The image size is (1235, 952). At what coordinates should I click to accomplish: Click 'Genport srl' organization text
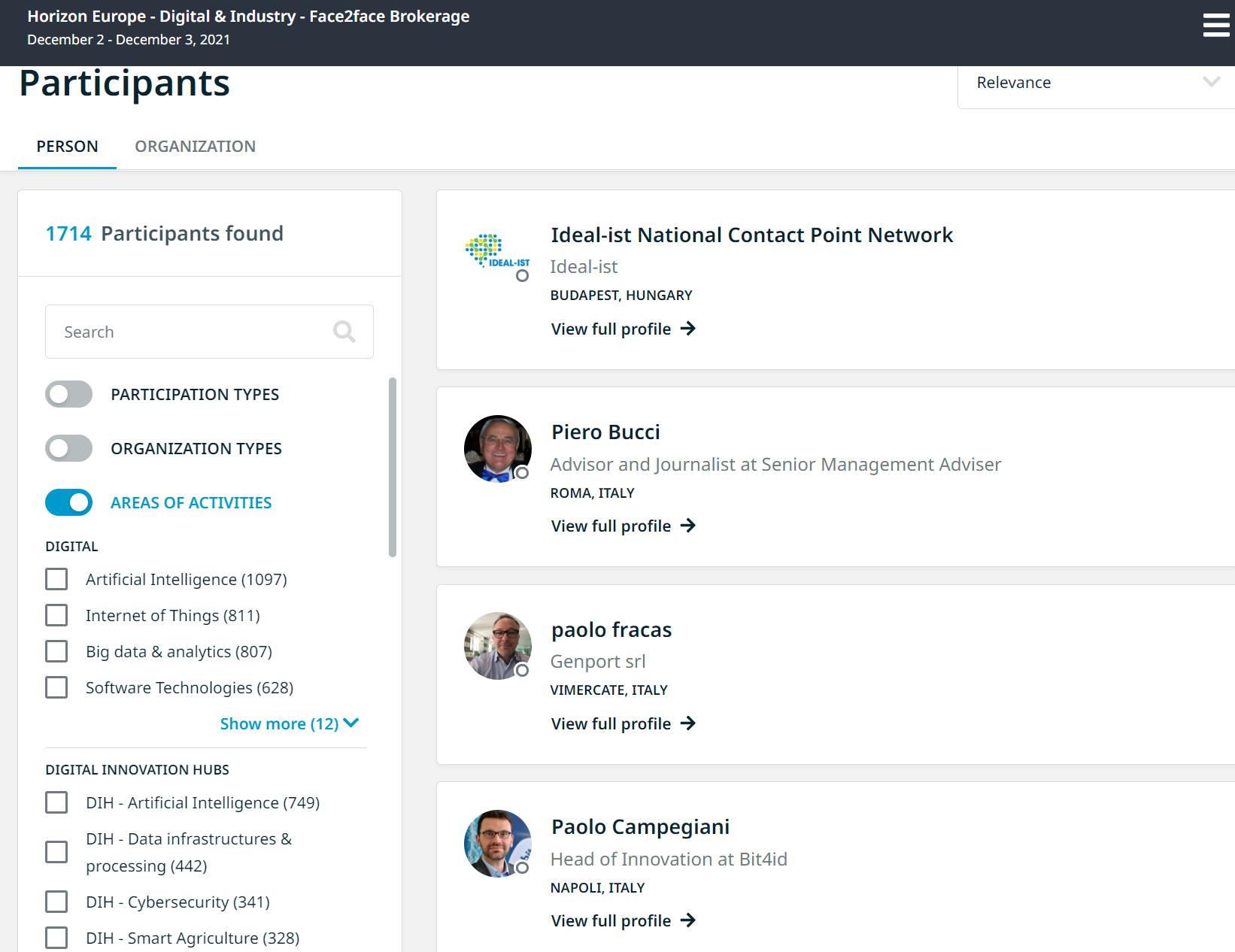[598, 661]
